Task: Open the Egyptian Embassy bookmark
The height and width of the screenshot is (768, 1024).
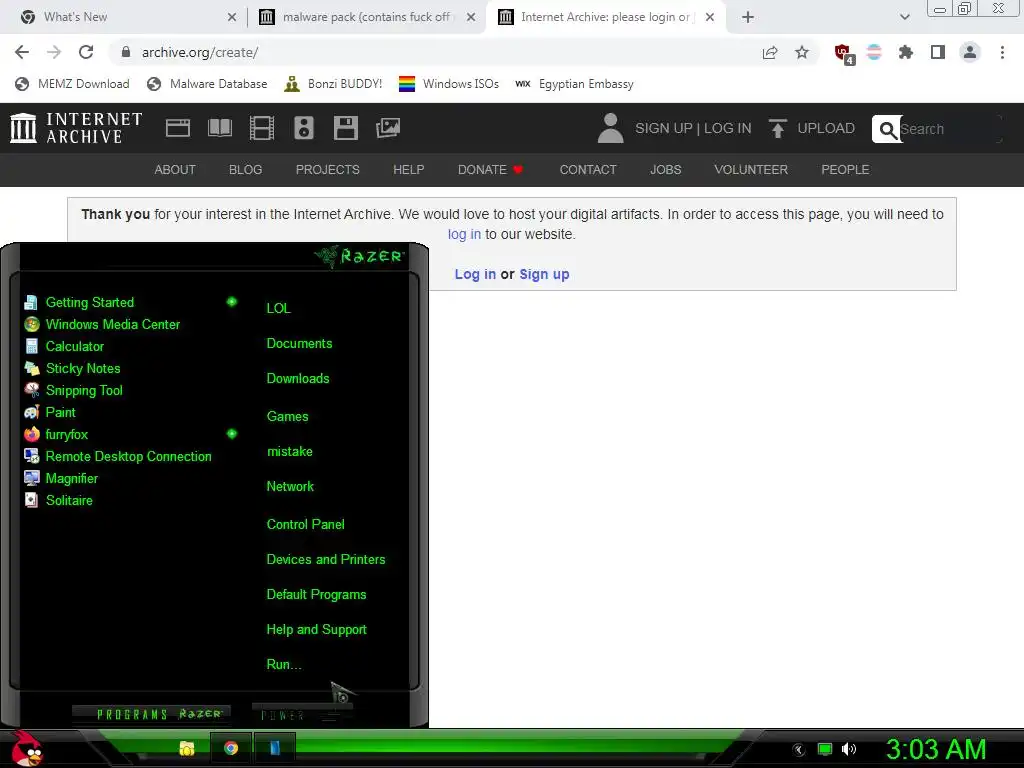Action: point(574,84)
